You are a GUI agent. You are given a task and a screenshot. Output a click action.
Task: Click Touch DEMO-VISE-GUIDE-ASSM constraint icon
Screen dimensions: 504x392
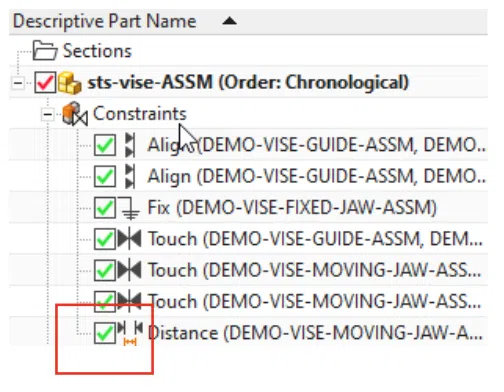(130, 239)
